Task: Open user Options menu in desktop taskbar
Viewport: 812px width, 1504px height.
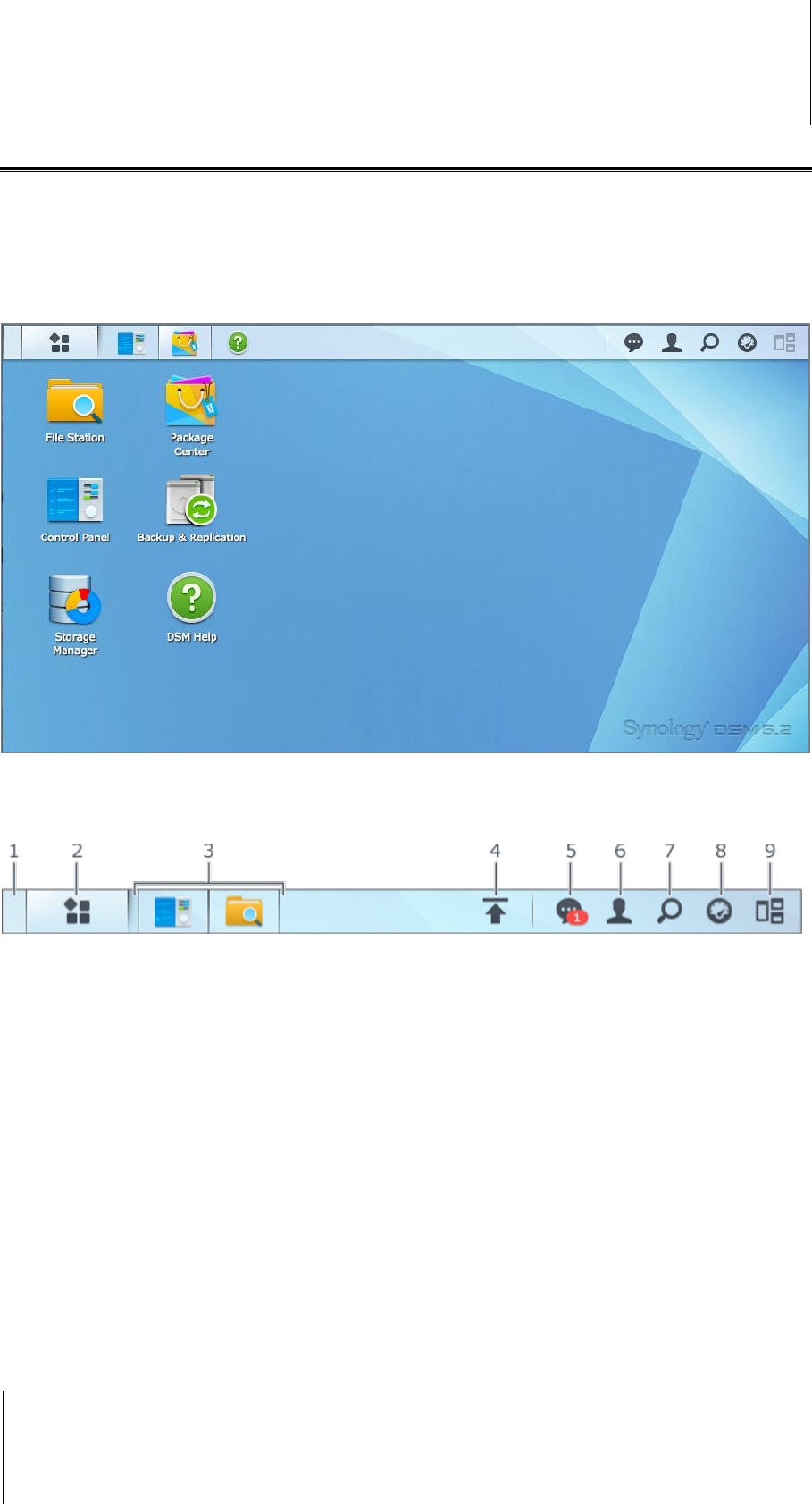Action: point(672,342)
